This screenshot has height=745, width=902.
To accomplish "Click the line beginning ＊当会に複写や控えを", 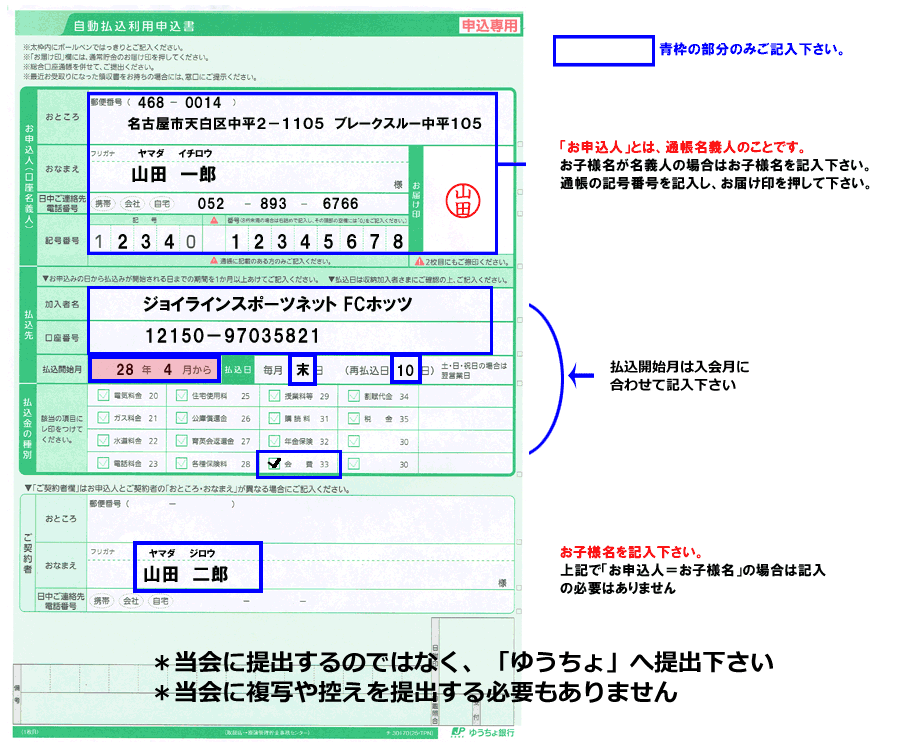I will (415, 692).
